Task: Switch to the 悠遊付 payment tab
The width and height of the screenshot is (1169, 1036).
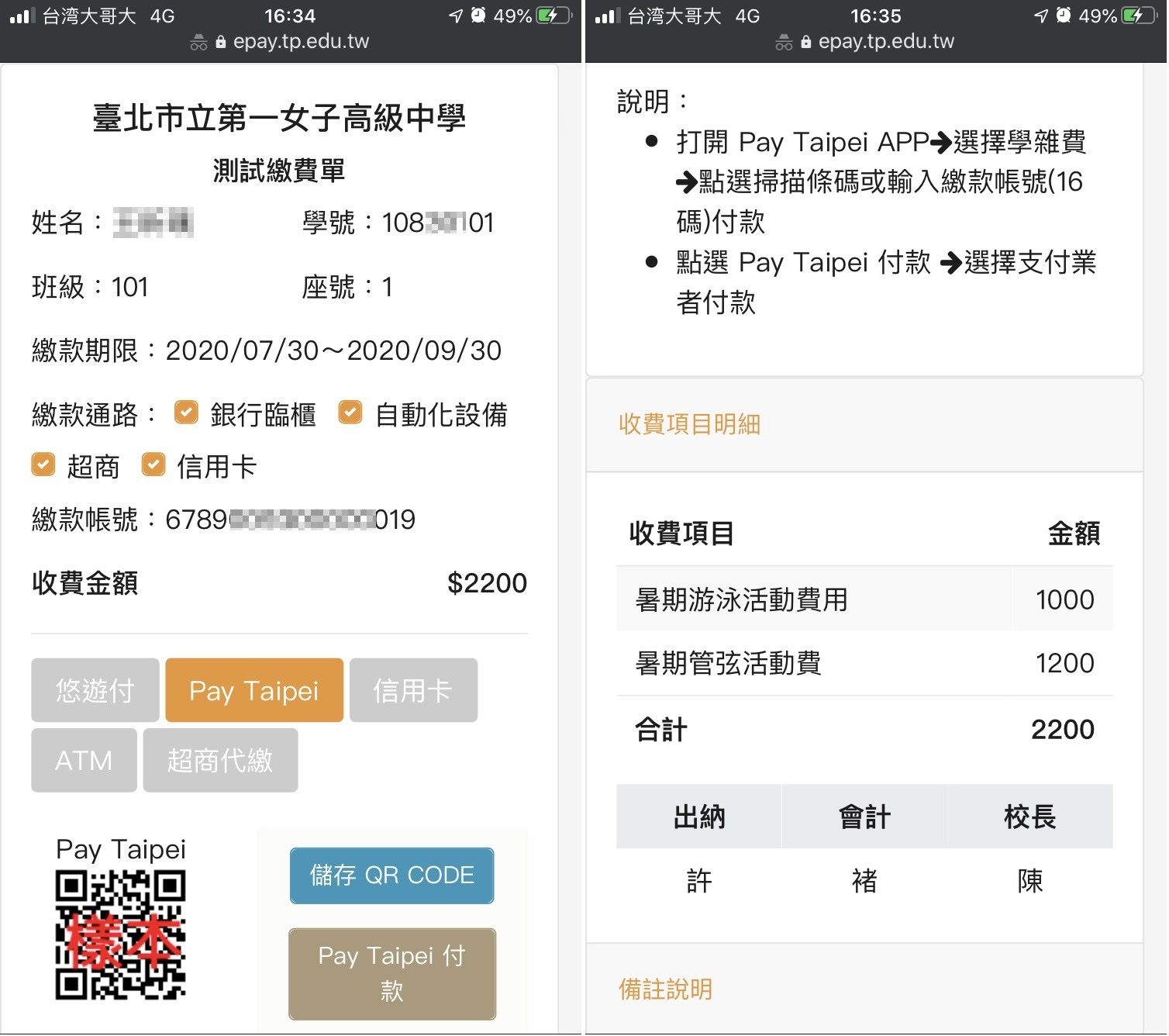Action: tap(95, 691)
